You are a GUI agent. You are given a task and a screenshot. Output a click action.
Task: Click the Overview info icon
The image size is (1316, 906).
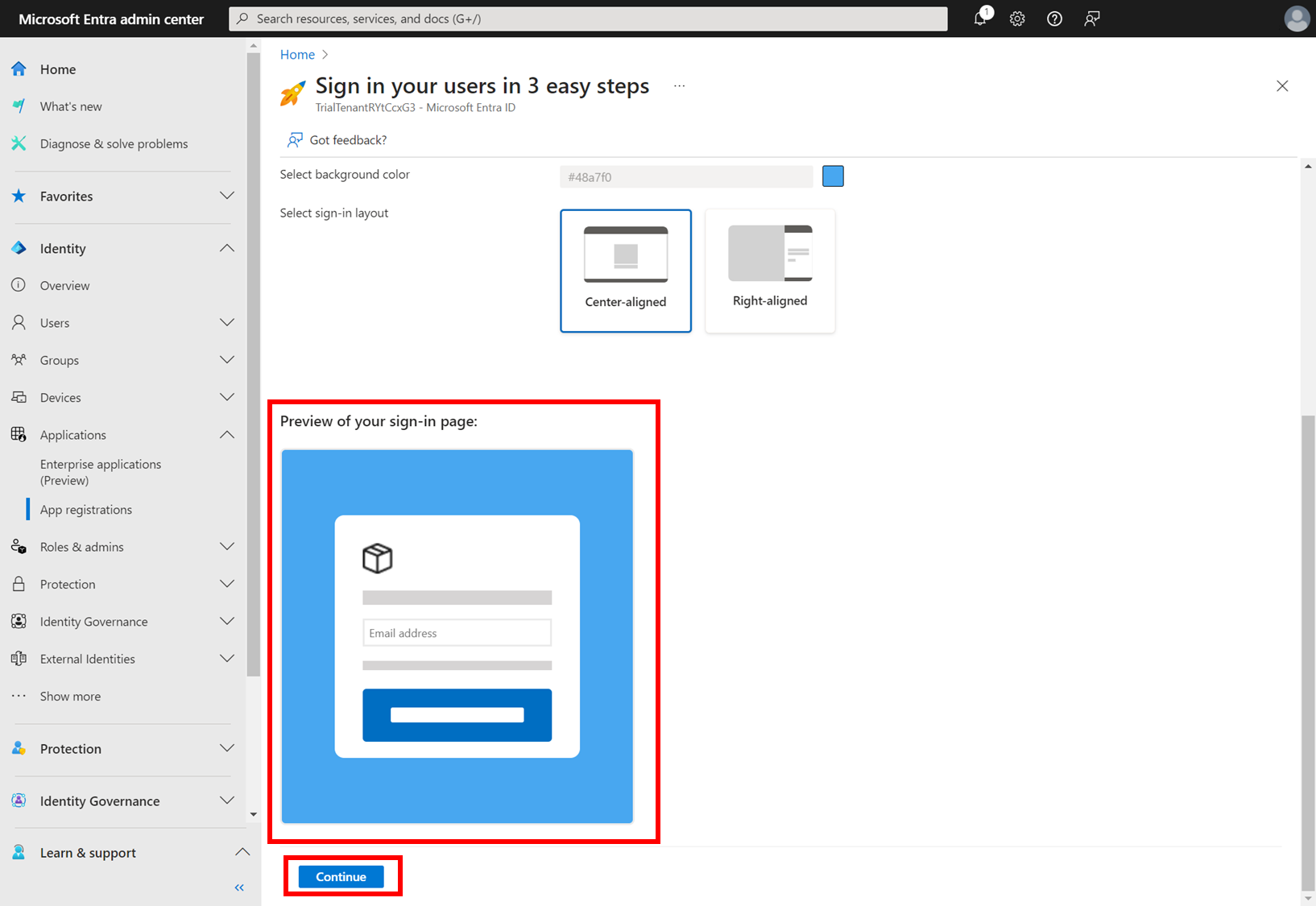click(x=19, y=285)
